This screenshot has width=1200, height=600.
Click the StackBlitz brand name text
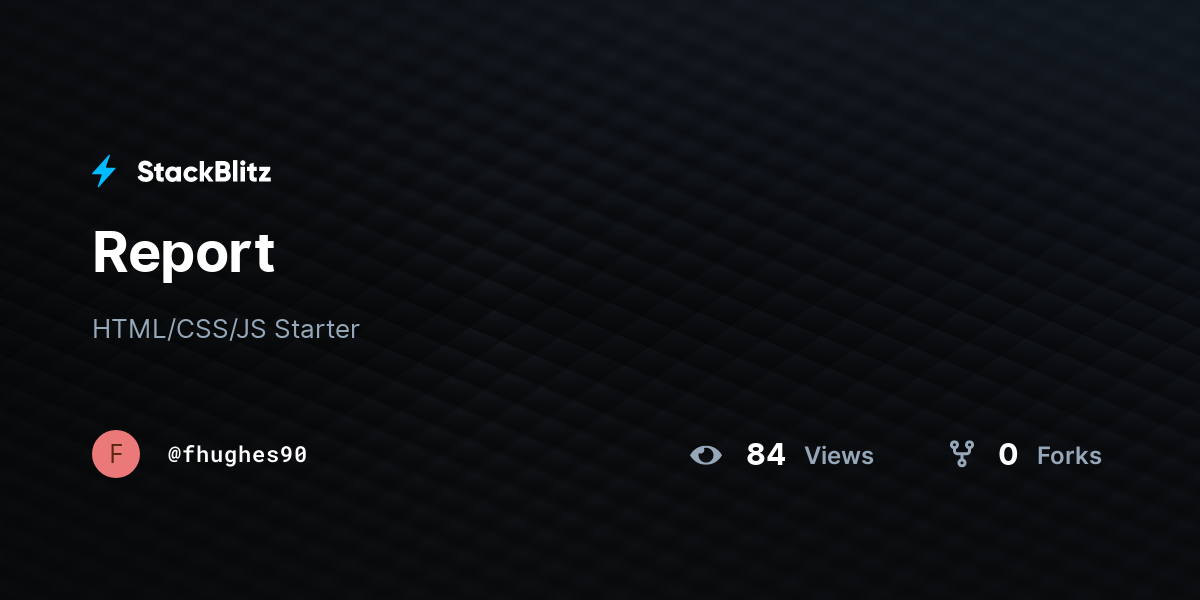(204, 172)
